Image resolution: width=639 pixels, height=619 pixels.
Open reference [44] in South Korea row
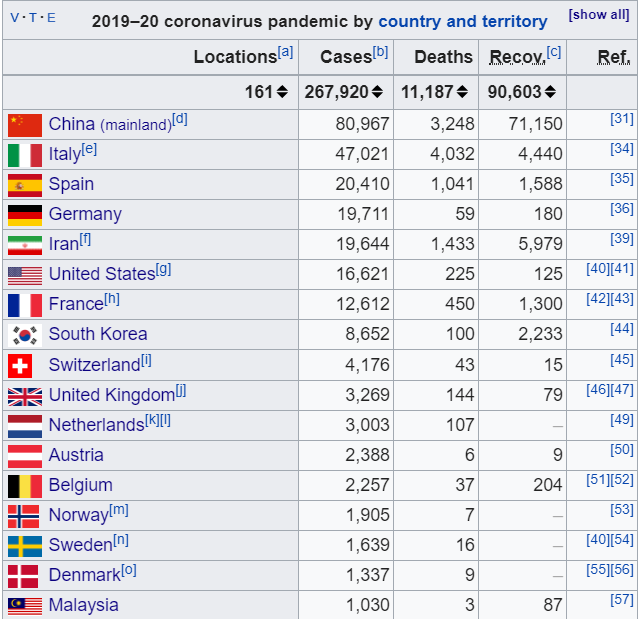621,328
